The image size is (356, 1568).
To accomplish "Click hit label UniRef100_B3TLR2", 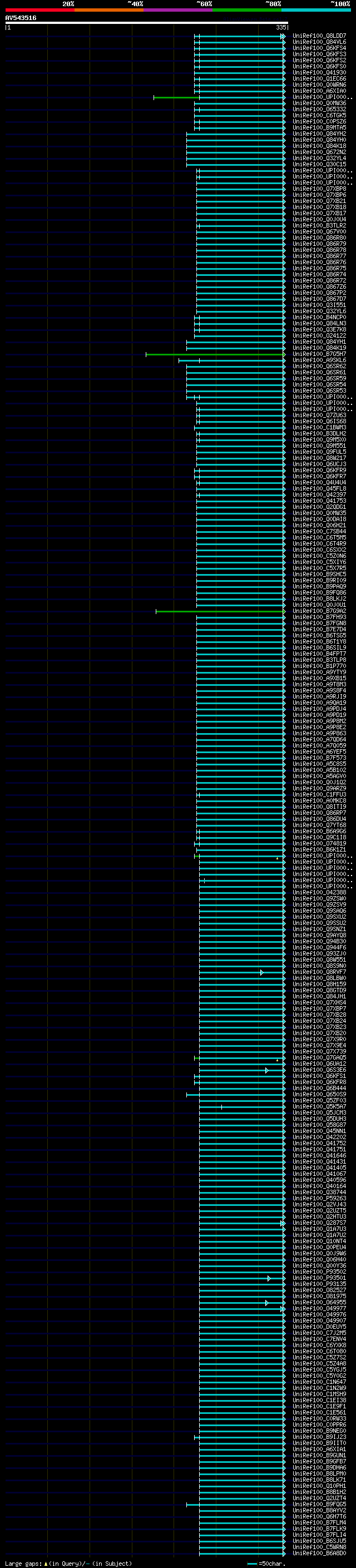I will click(319, 225).
